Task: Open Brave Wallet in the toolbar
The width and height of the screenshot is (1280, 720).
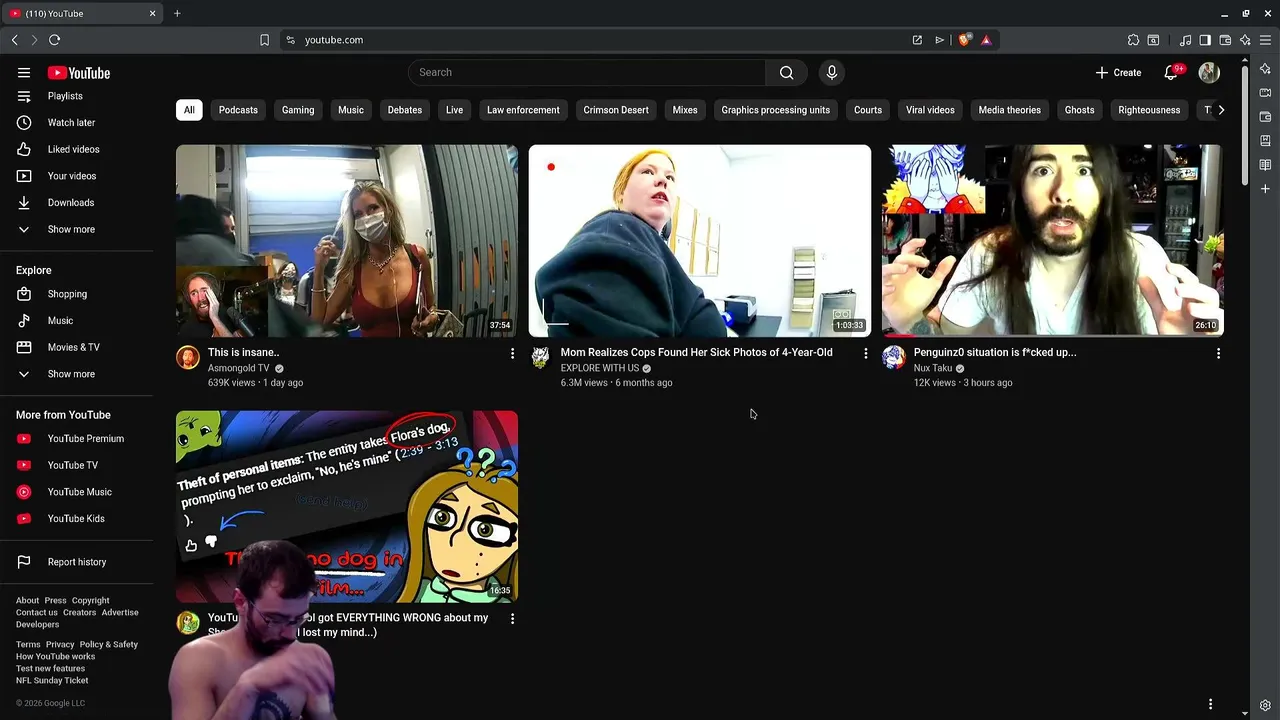Action: (1225, 40)
